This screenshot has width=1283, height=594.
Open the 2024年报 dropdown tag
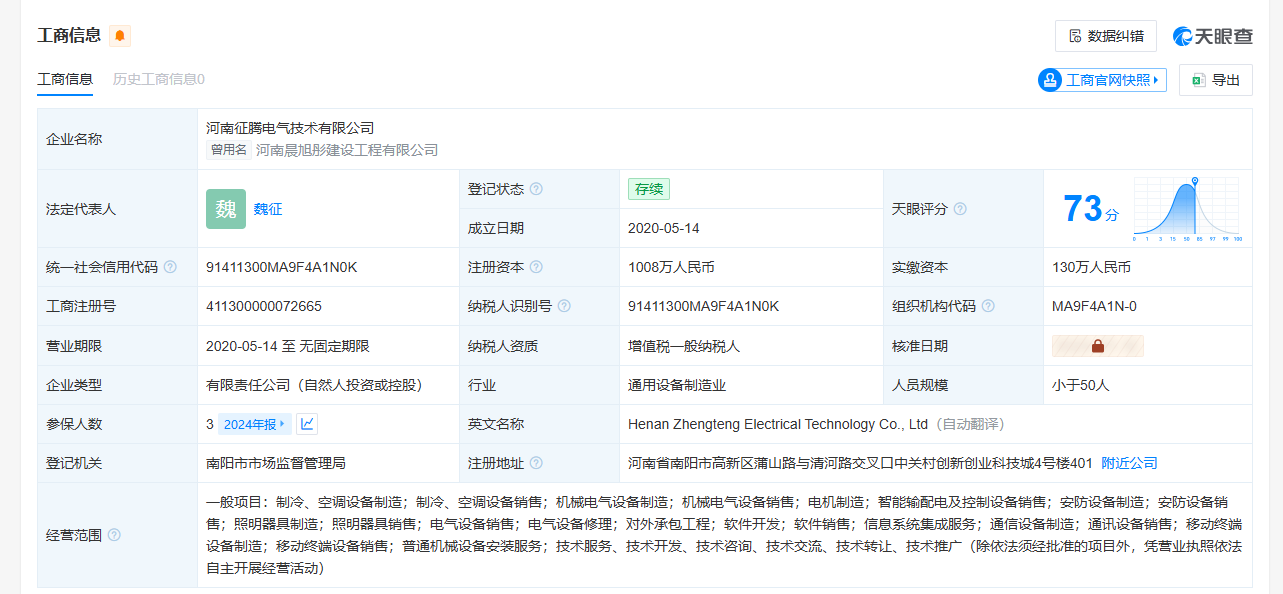point(255,424)
